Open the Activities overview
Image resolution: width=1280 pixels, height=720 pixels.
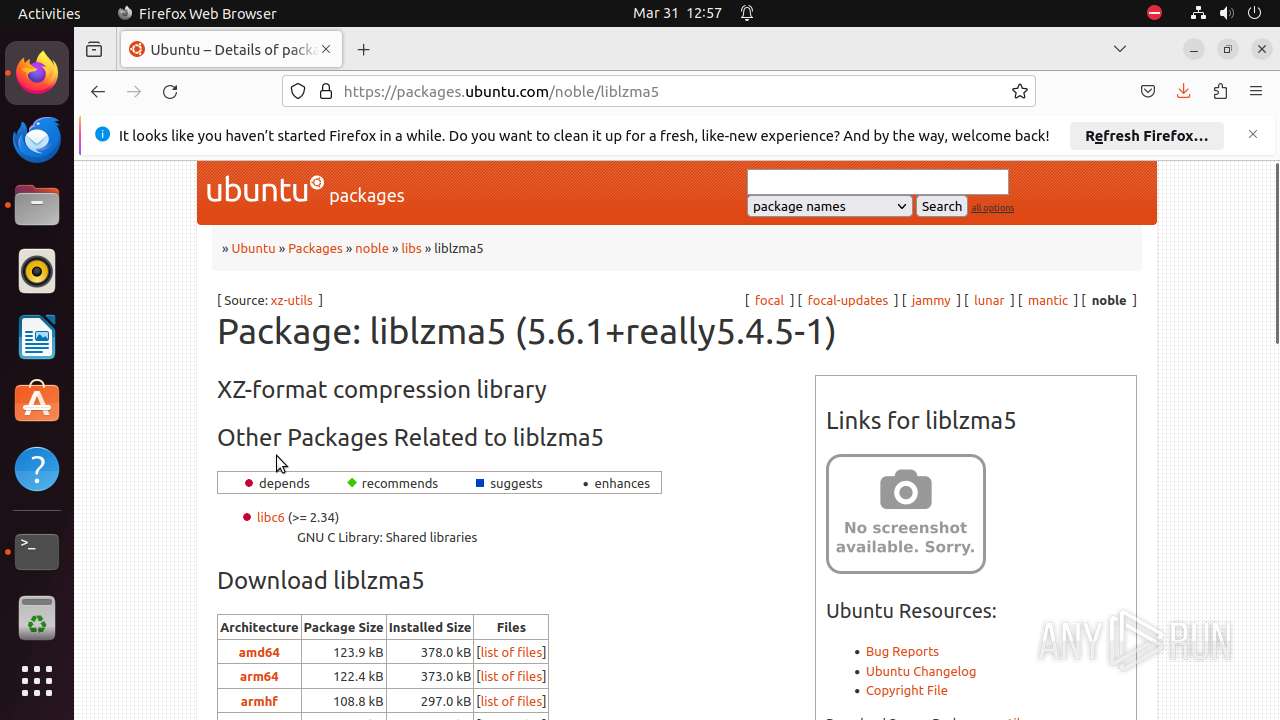pyautogui.click(x=49, y=13)
